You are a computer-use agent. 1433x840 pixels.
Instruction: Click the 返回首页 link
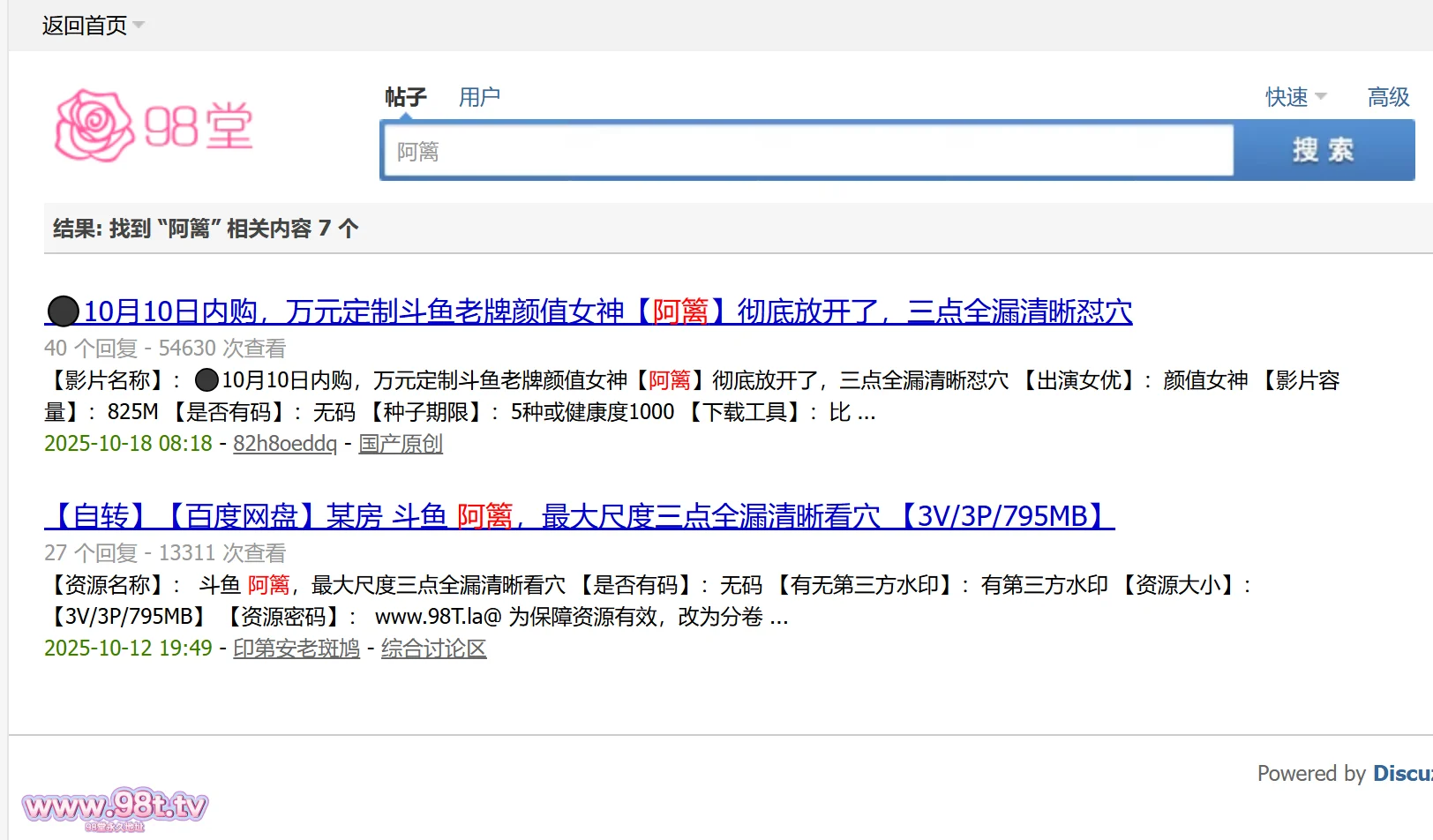84,26
